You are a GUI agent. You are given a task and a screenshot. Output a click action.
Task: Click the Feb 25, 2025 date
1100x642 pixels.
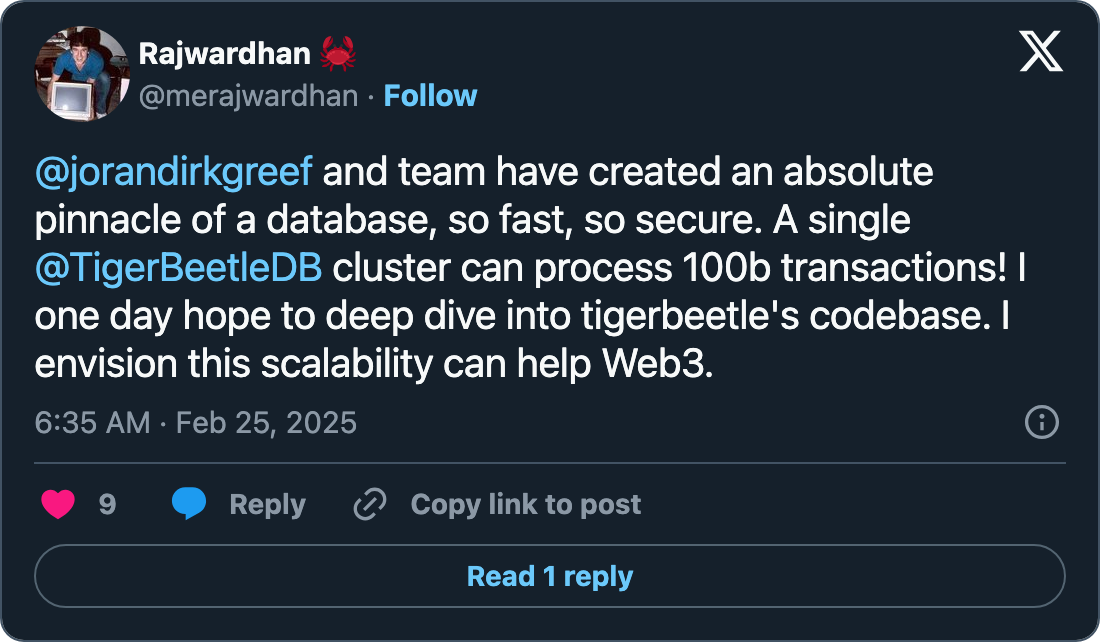click(266, 422)
